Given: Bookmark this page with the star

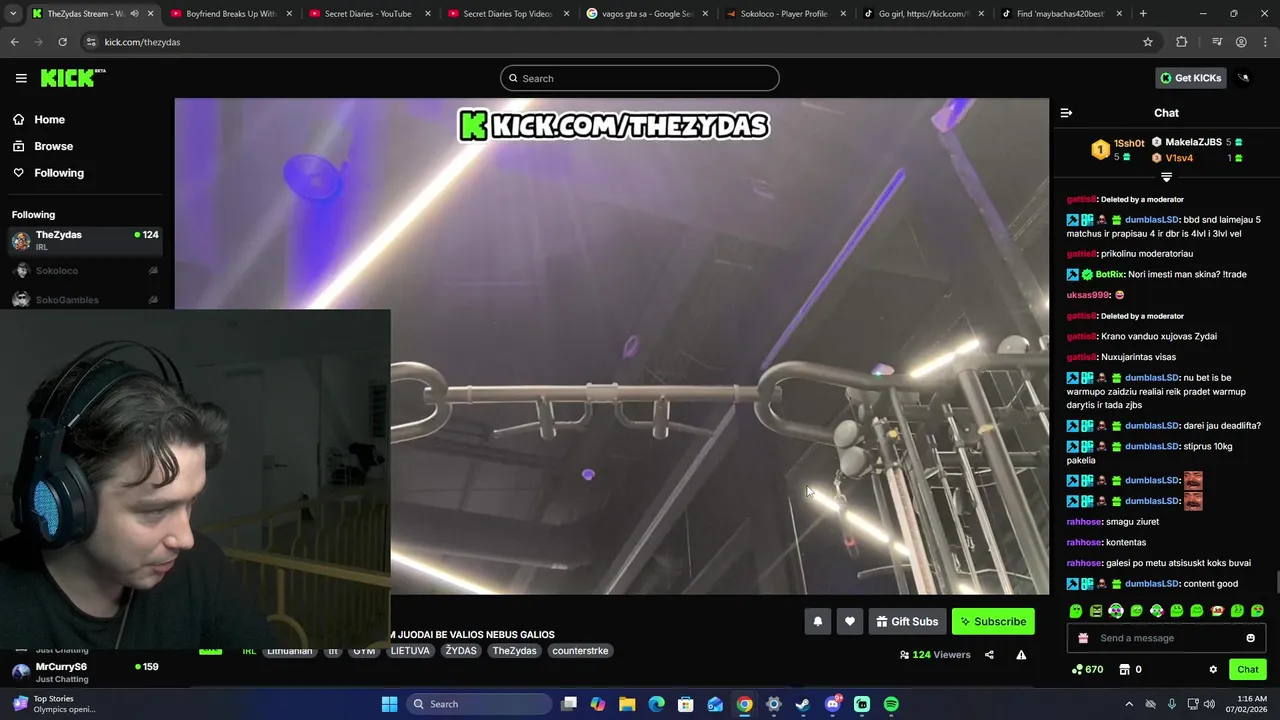Looking at the screenshot, I should 1148,42.
